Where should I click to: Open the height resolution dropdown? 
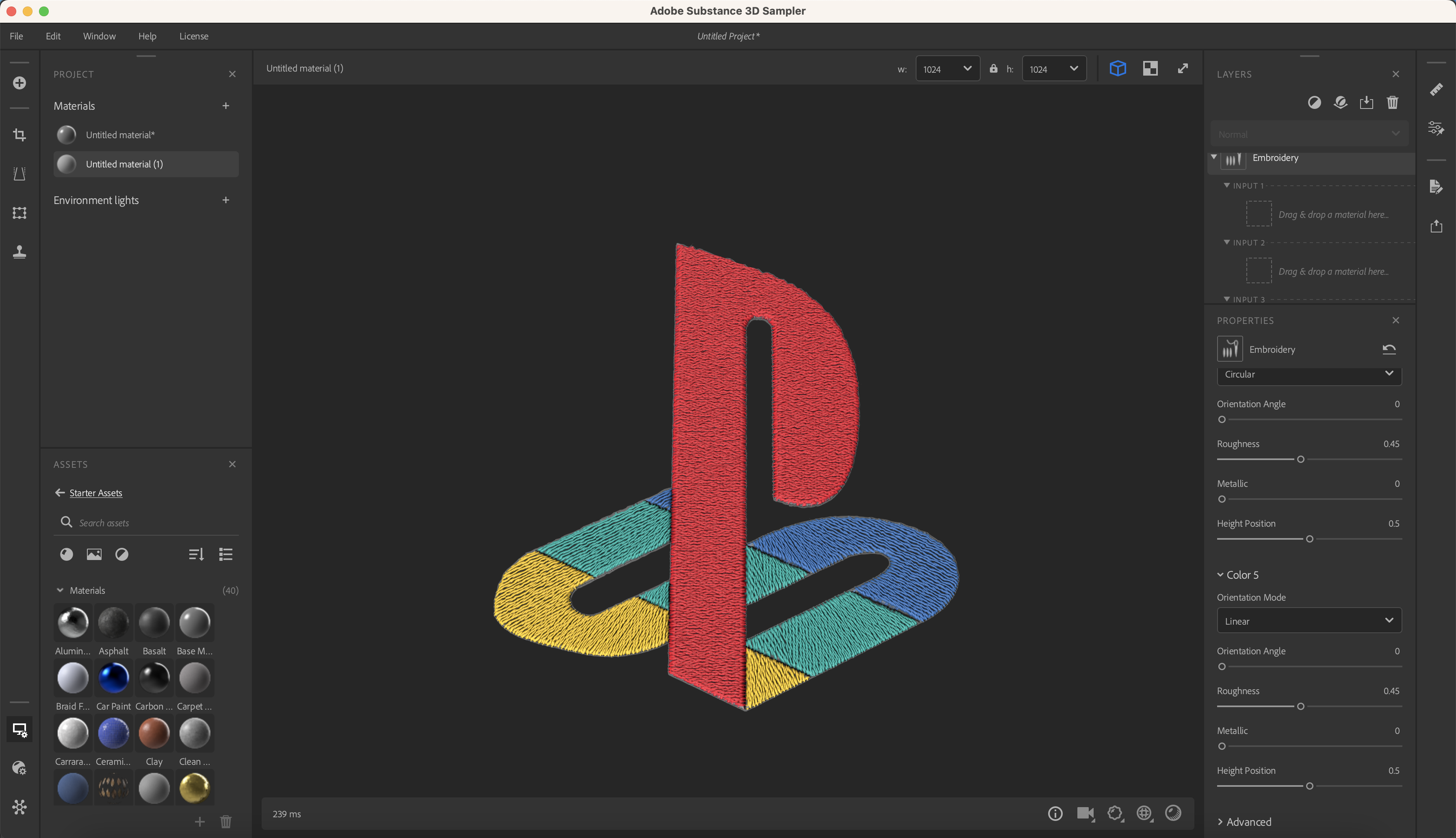tap(1054, 69)
